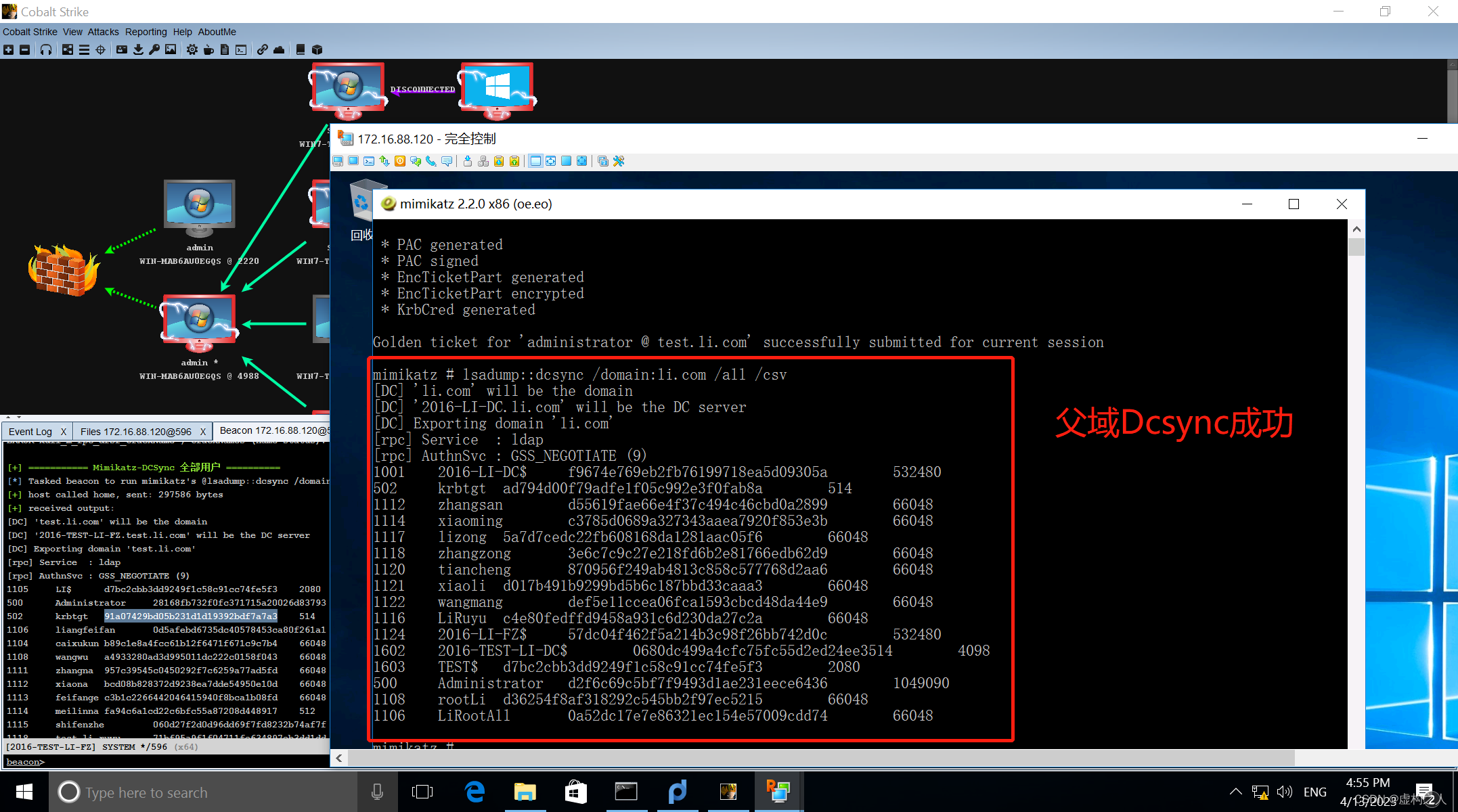This screenshot has height=812, width=1458.
Task: Toggle the windowed view mode button
Action: click(x=535, y=161)
